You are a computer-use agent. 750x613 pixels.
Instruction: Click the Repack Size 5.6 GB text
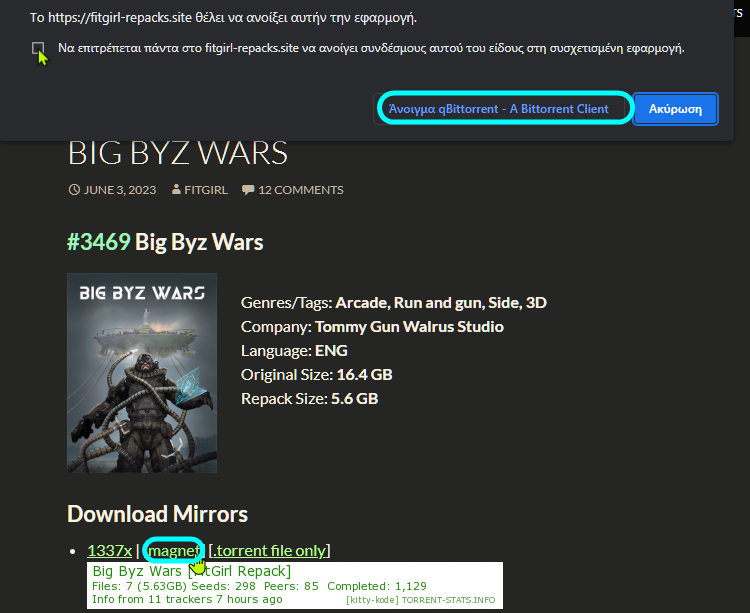coord(309,398)
